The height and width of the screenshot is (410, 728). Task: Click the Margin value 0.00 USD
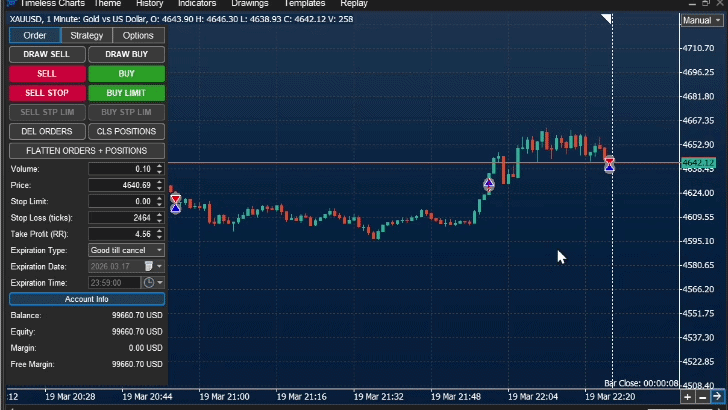tap(145, 348)
